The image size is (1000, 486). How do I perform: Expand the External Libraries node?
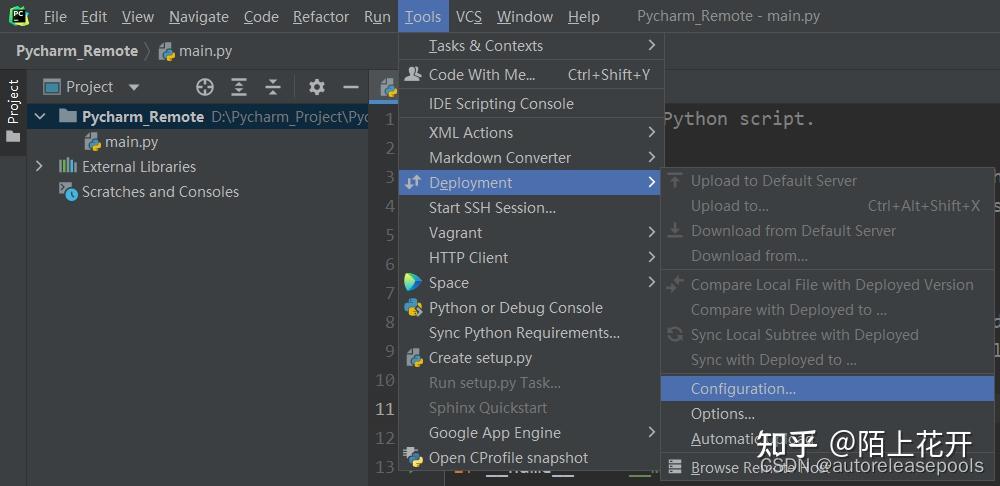[40, 167]
